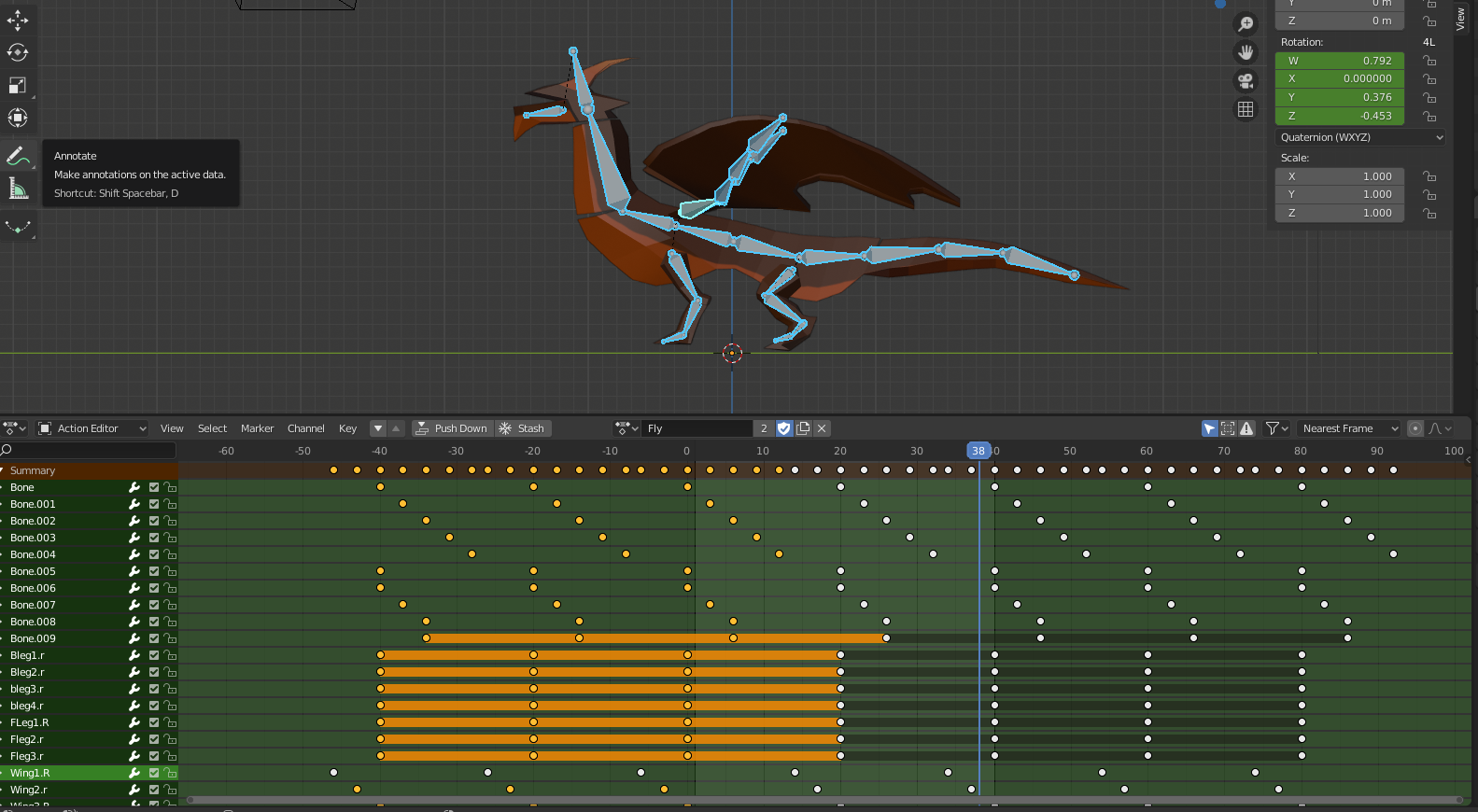Activate the Transform tool in the left toolbar

coord(18,118)
